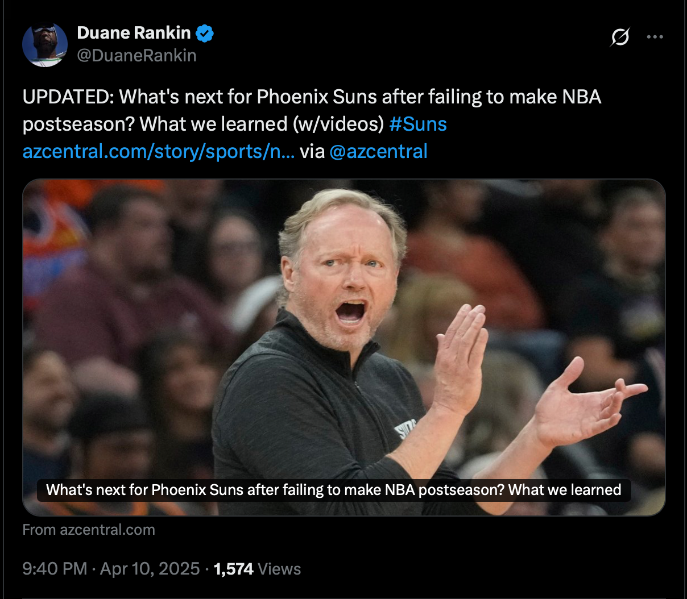Screen dimensions: 687x599
Task: Click the 1,574 view count number
Action: tap(234, 569)
